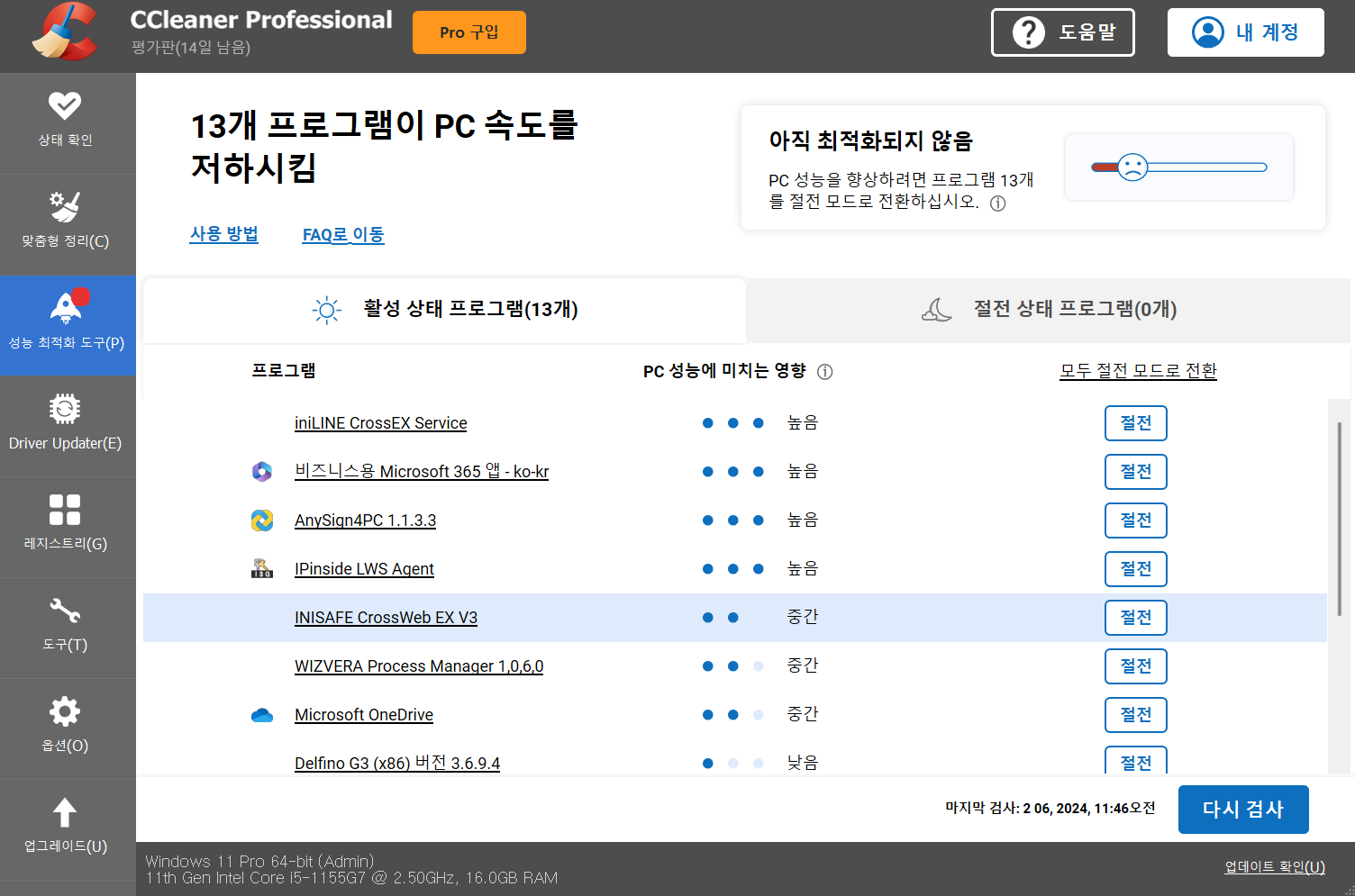This screenshot has width=1355, height=896.
Task: Click 마지막 검사 timestamp text
Action: click(x=1050, y=809)
